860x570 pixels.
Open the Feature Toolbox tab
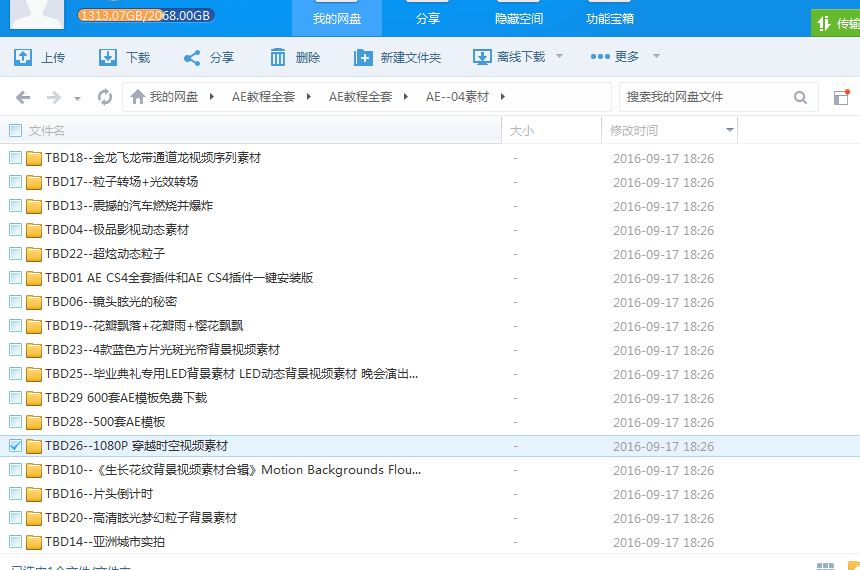pyautogui.click(x=609, y=18)
